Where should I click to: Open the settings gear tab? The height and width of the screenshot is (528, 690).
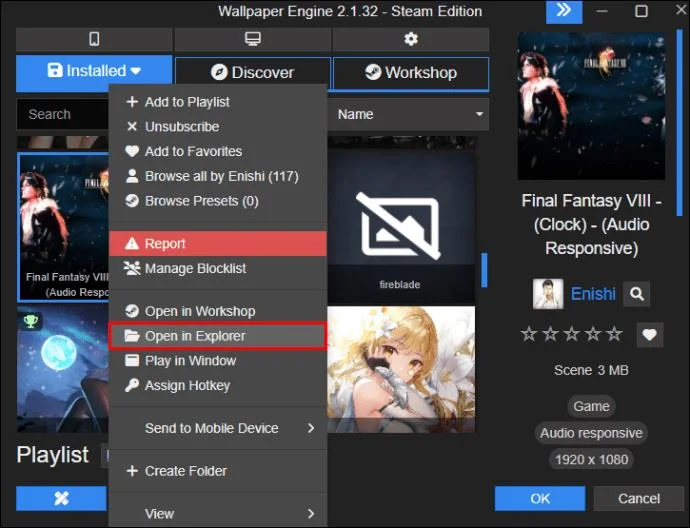point(411,39)
